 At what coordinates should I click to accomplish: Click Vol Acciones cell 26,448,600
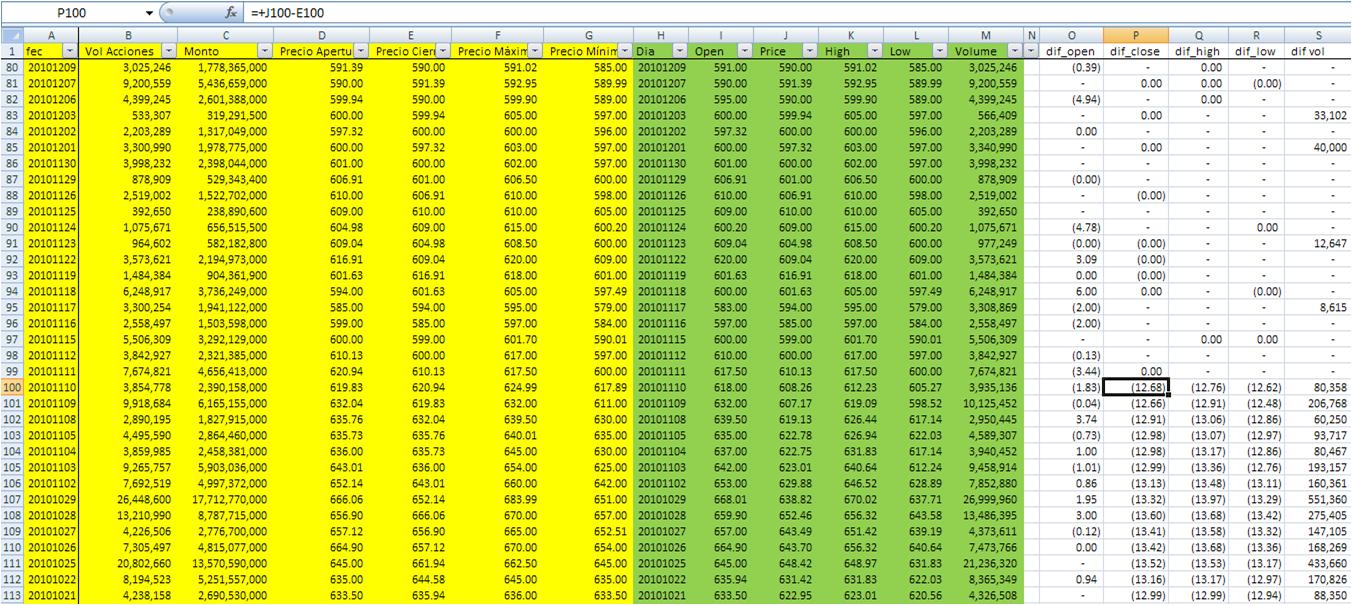(x=128, y=499)
